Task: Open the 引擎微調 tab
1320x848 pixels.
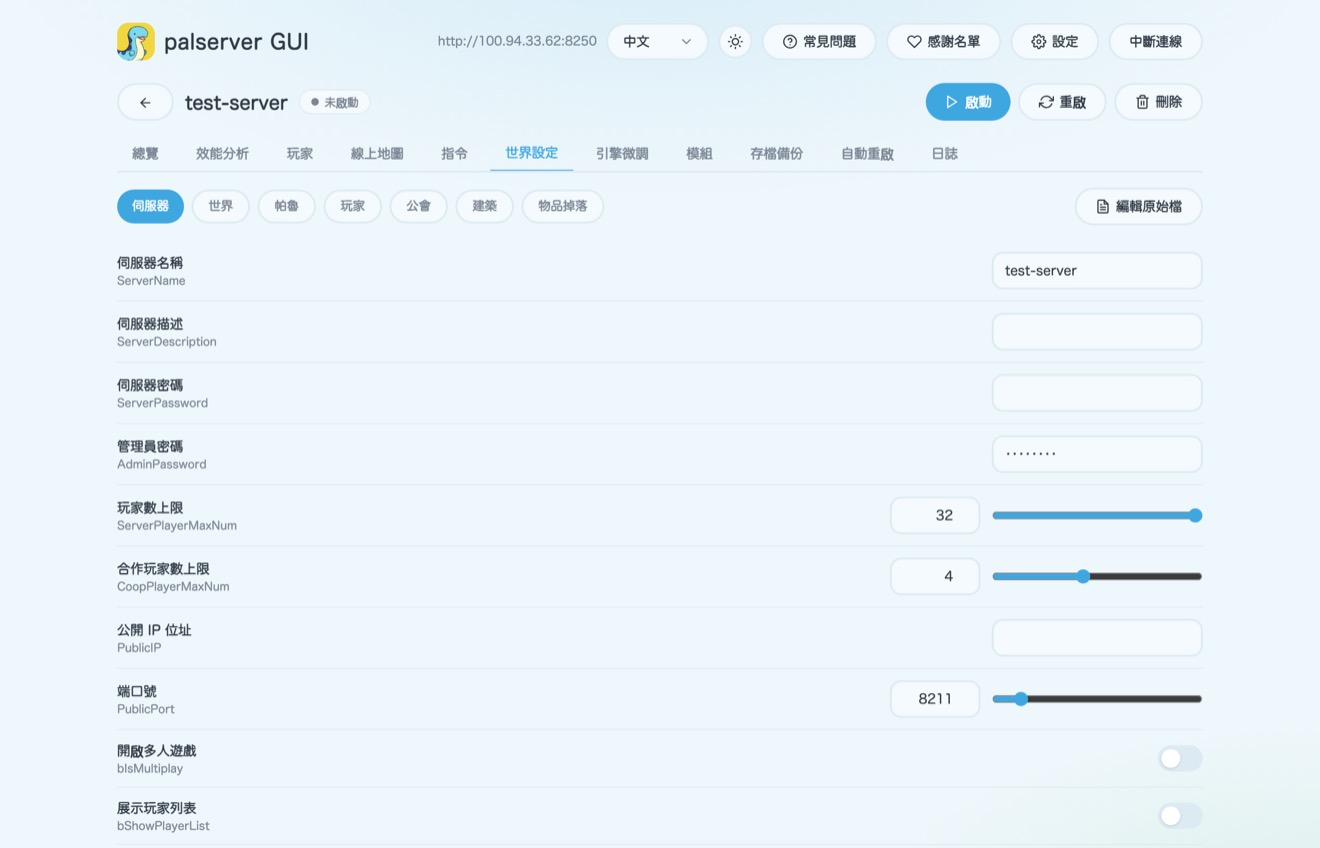Action: coord(622,154)
